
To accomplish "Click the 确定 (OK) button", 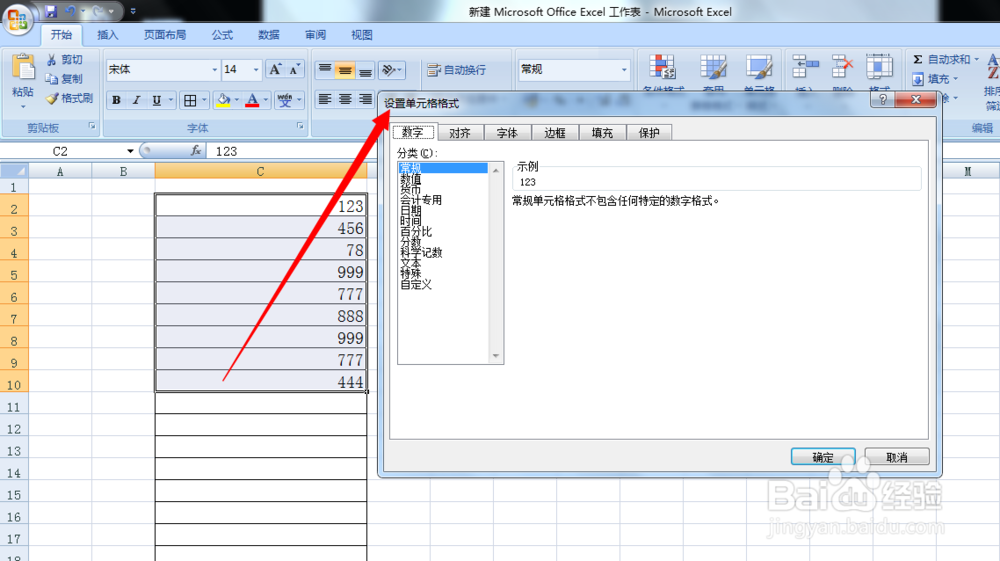I will coord(823,457).
